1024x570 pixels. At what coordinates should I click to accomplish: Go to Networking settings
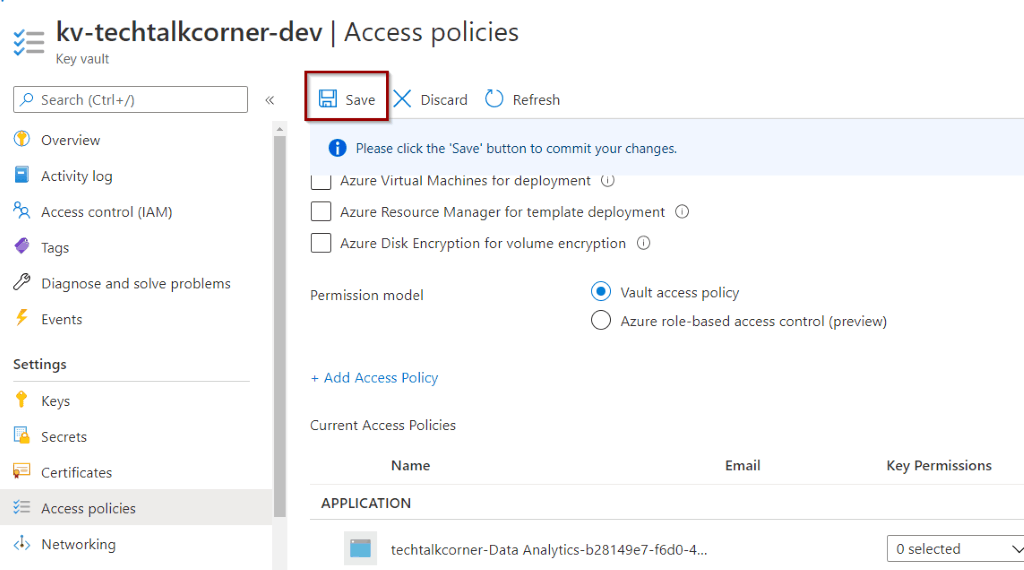(x=136, y=544)
